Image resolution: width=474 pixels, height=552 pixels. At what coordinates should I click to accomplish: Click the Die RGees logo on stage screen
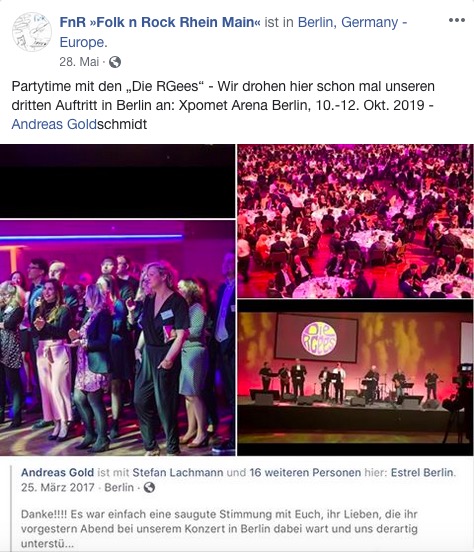pos(319,339)
